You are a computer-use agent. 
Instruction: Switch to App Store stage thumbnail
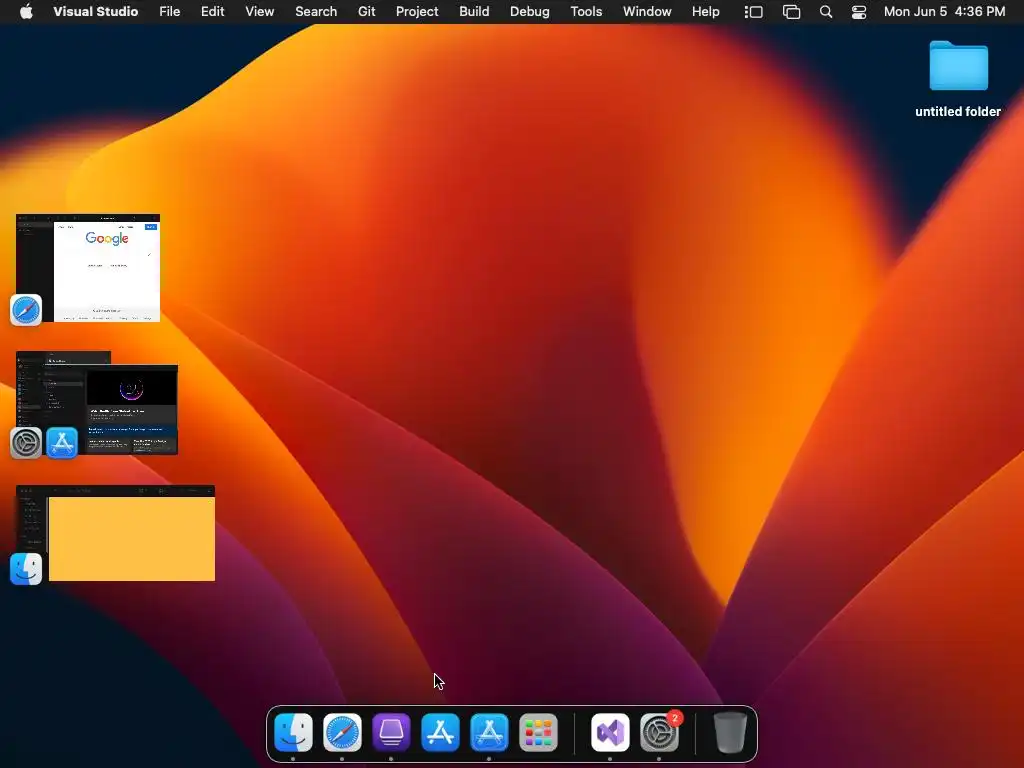(131, 409)
